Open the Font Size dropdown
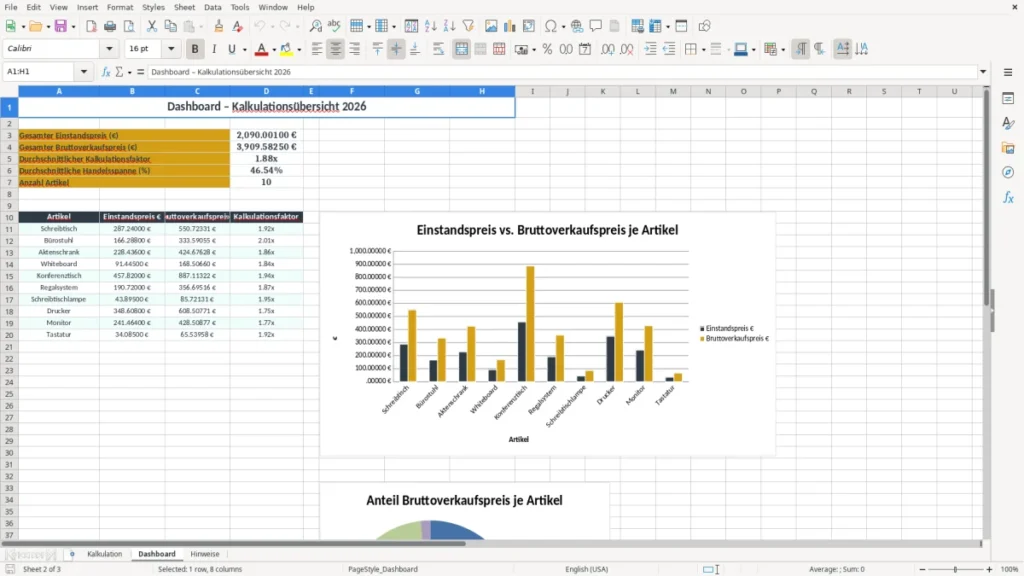This screenshot has height=576, width=1024. pyautogui.click(x=170, y=48)
